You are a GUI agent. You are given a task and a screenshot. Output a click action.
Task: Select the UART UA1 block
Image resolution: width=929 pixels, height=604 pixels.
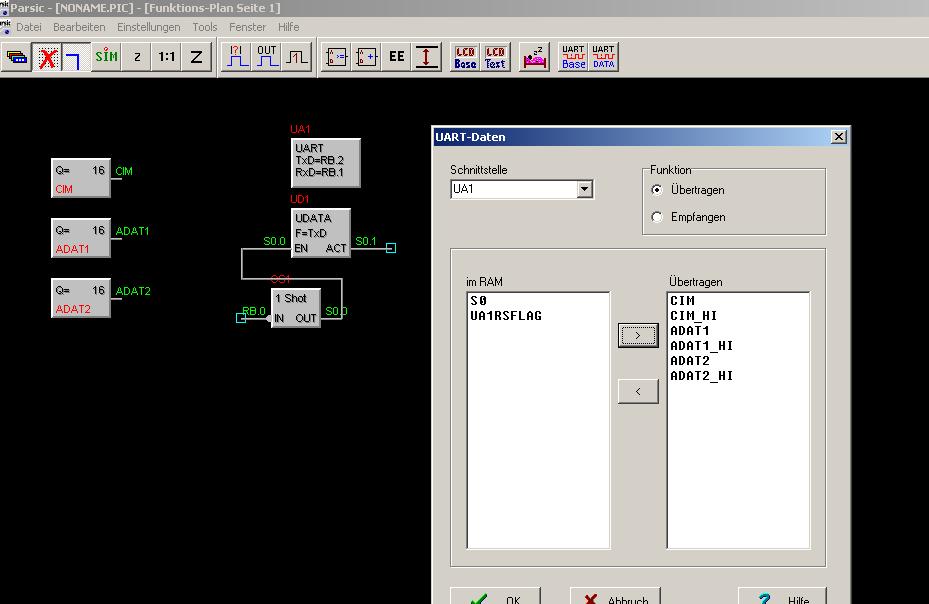(x=326, y=162)
